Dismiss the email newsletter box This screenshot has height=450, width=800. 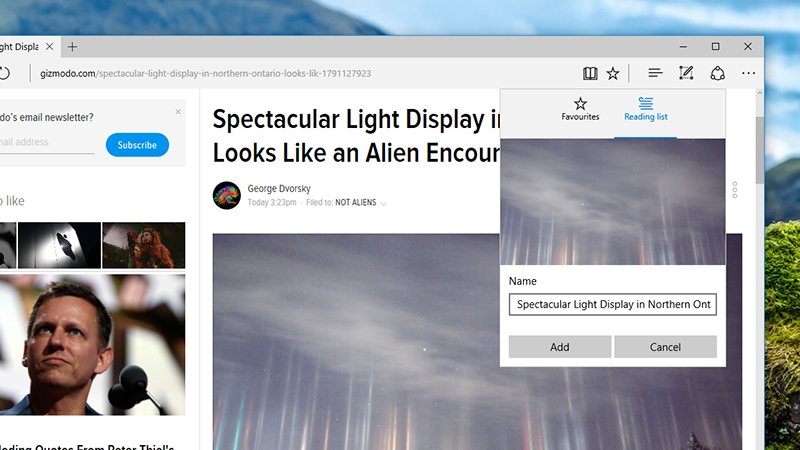click(x=178, y=112)
